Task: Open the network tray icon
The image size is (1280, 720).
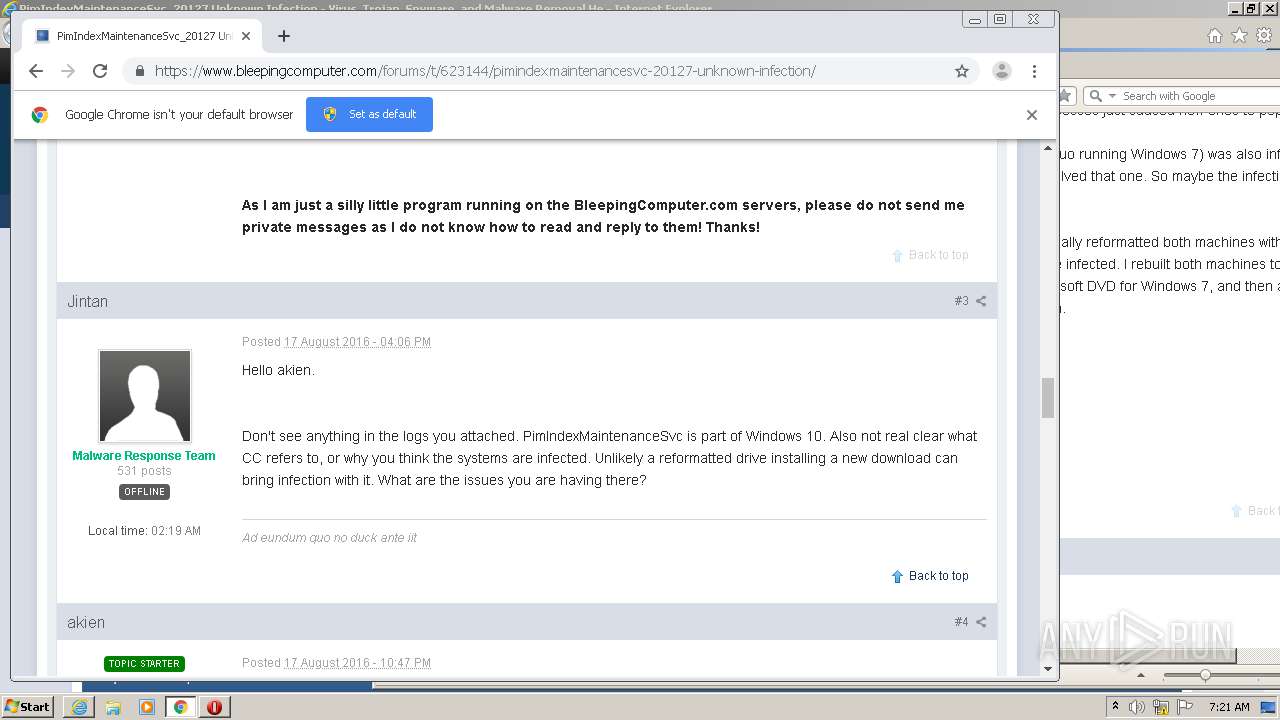Action: 1161,707
